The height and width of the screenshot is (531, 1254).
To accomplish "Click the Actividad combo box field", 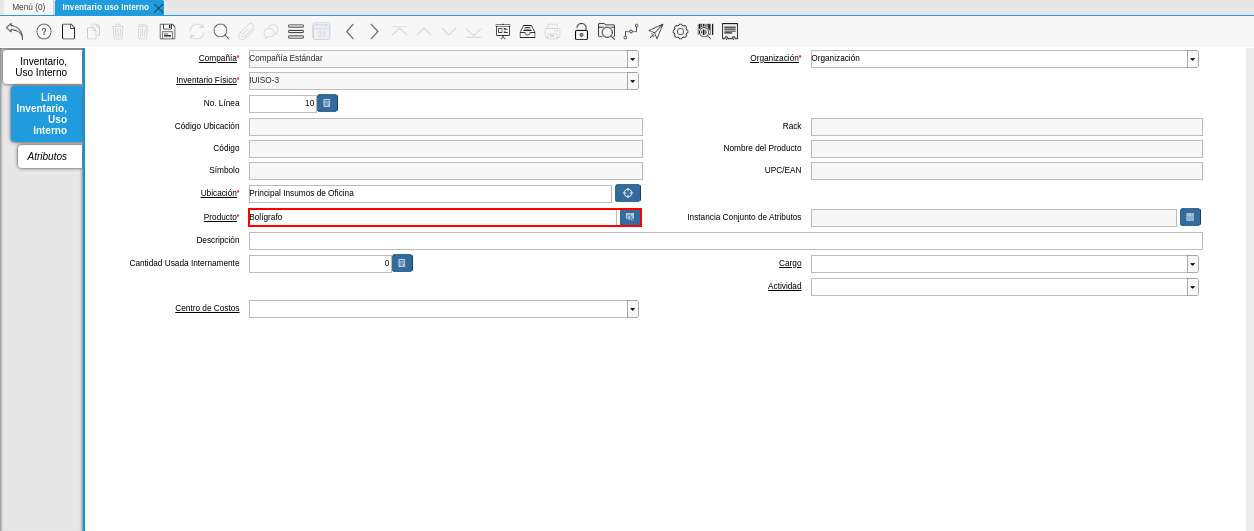I will 999,287.
